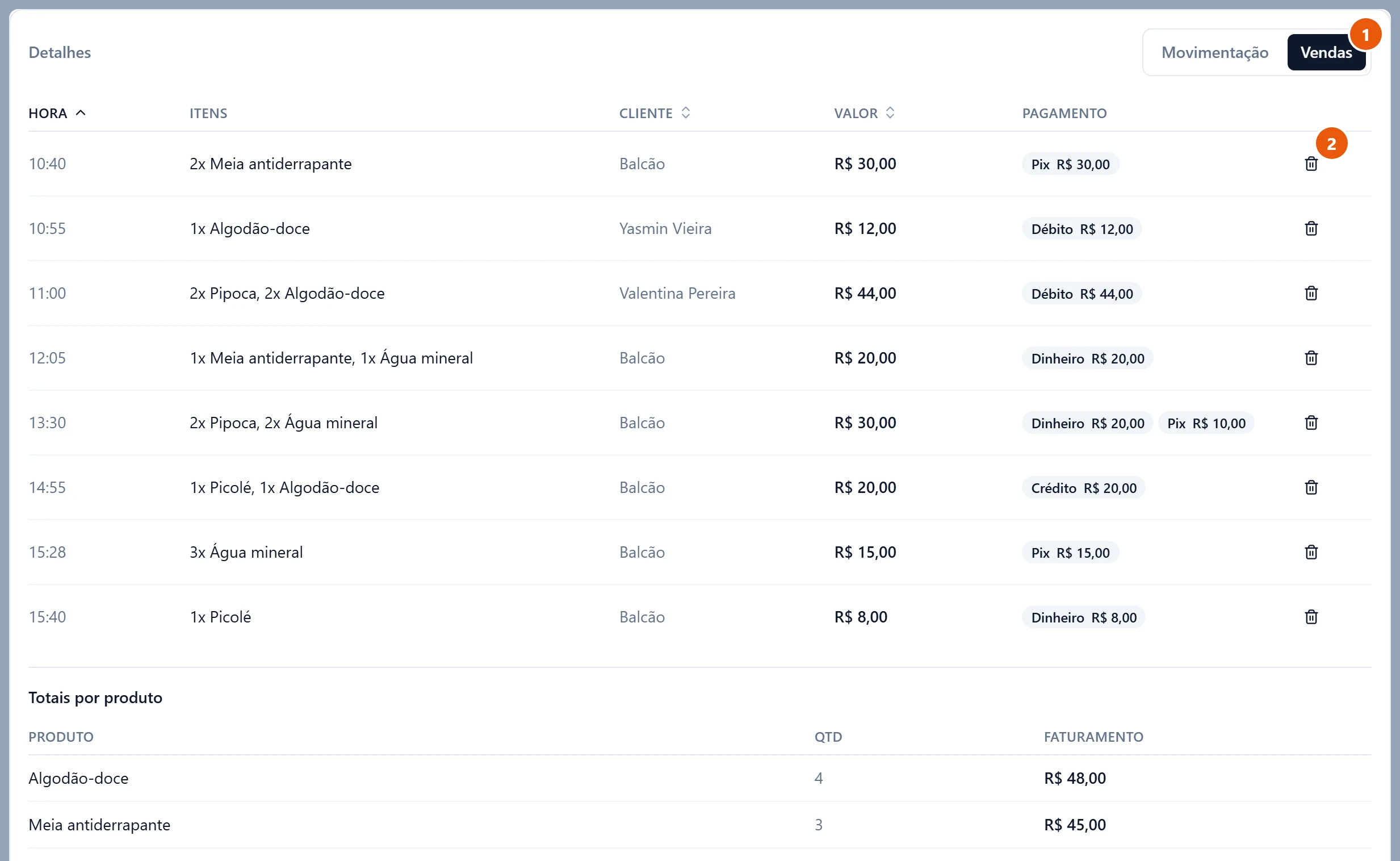Delete the 11:00 Valentina Pereira sale

coord(1311,293)
